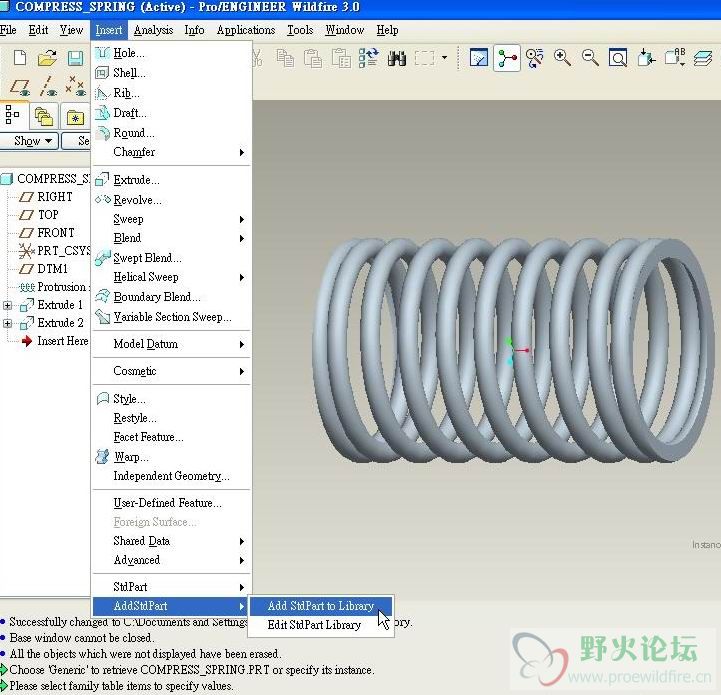Choose Style from Insert menu
Screen dimensions: 721x695
click(172, 398)
